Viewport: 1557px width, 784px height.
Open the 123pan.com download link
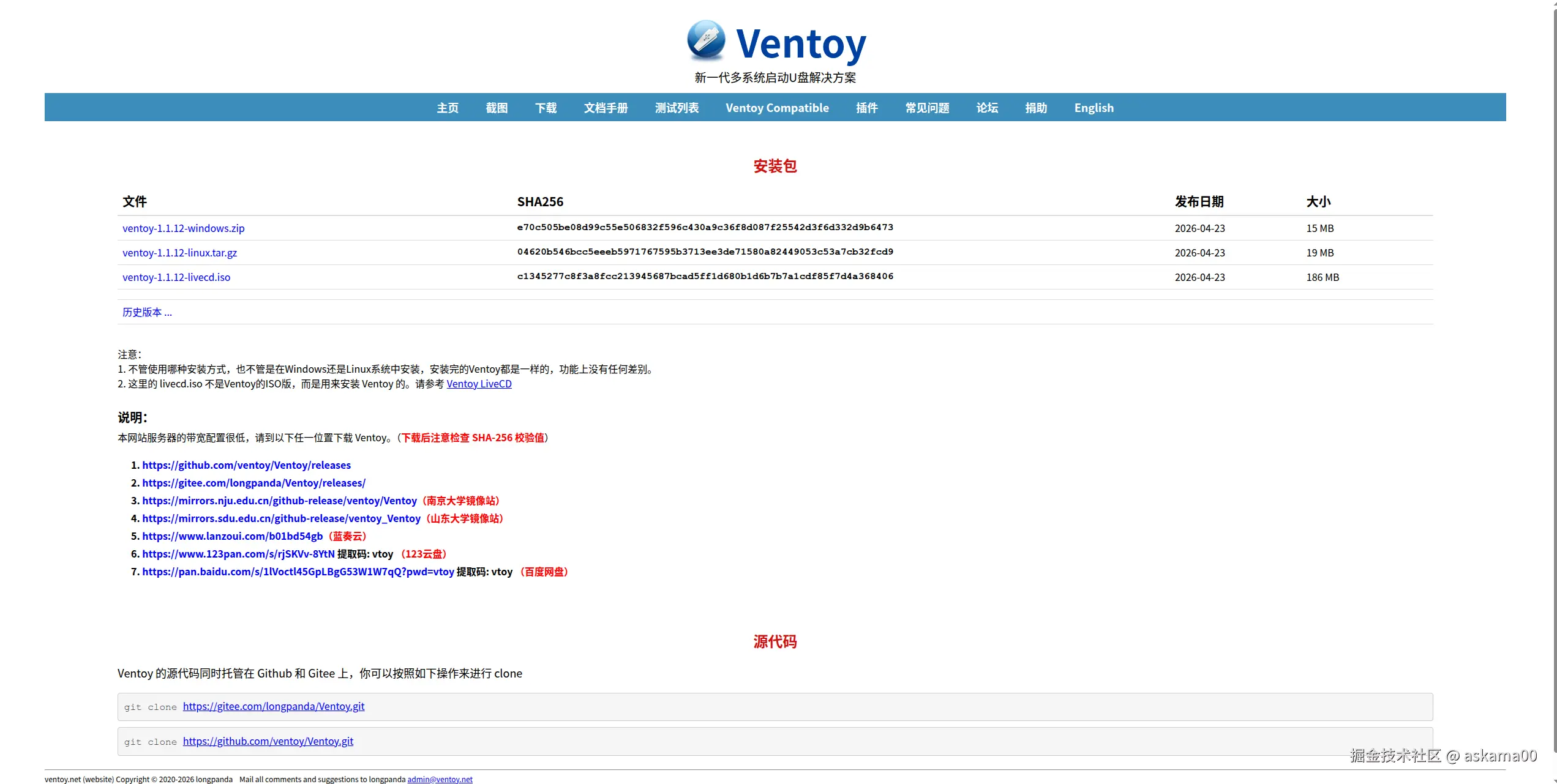point(238,554)
